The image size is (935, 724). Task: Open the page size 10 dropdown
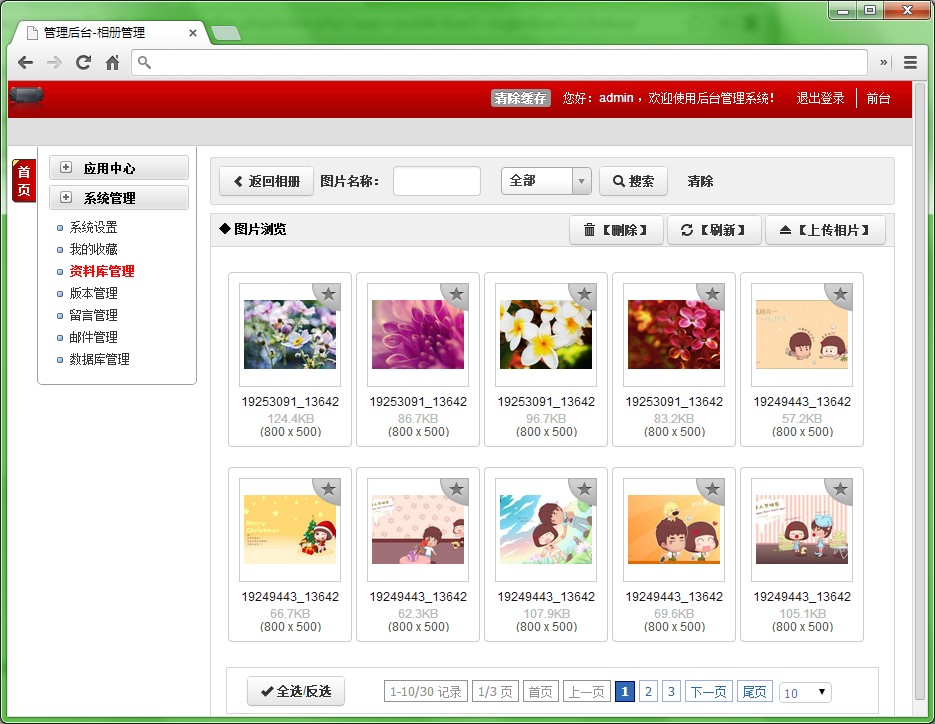(805, 692)
